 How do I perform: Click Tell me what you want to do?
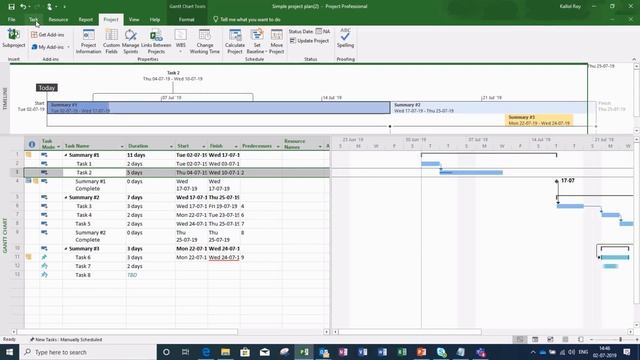(x=247, y=20)
